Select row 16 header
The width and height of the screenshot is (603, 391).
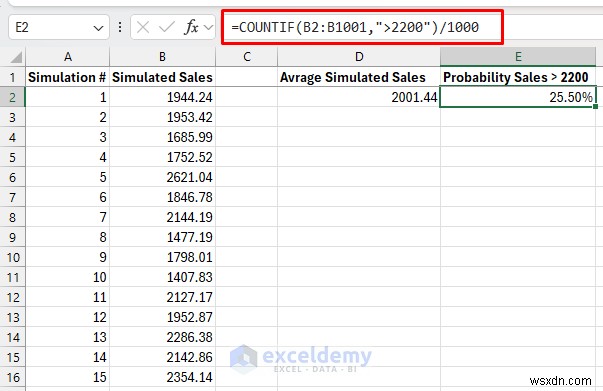tap(12, 377)
